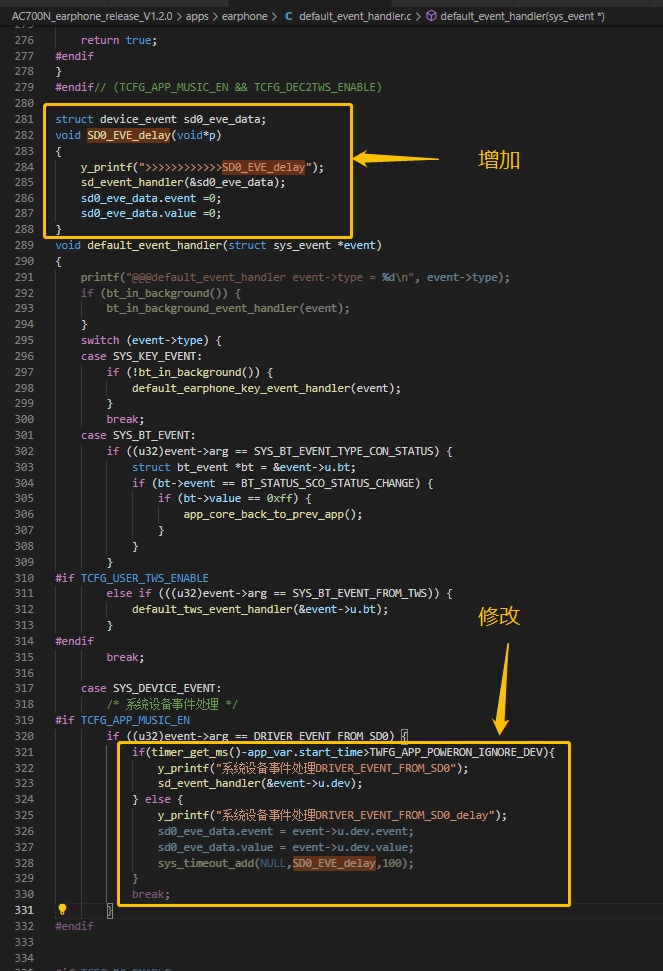Click 'case SYS_DEVICE_EVENT:' label
Screen dimensions: 663x971
click(x=151, y=688)
